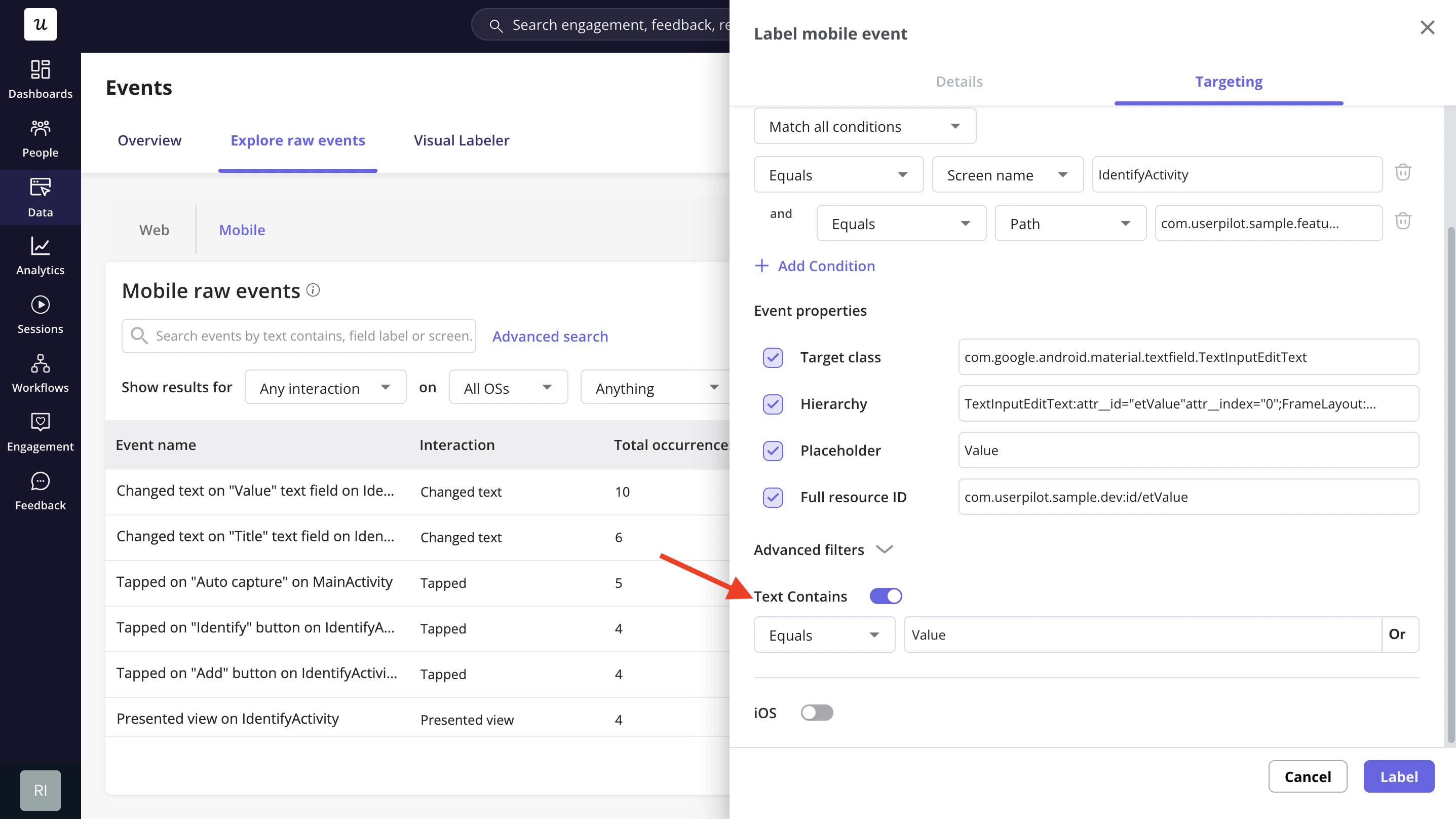Click the info icon beside Mobile raw events

(x=313, y=290)
